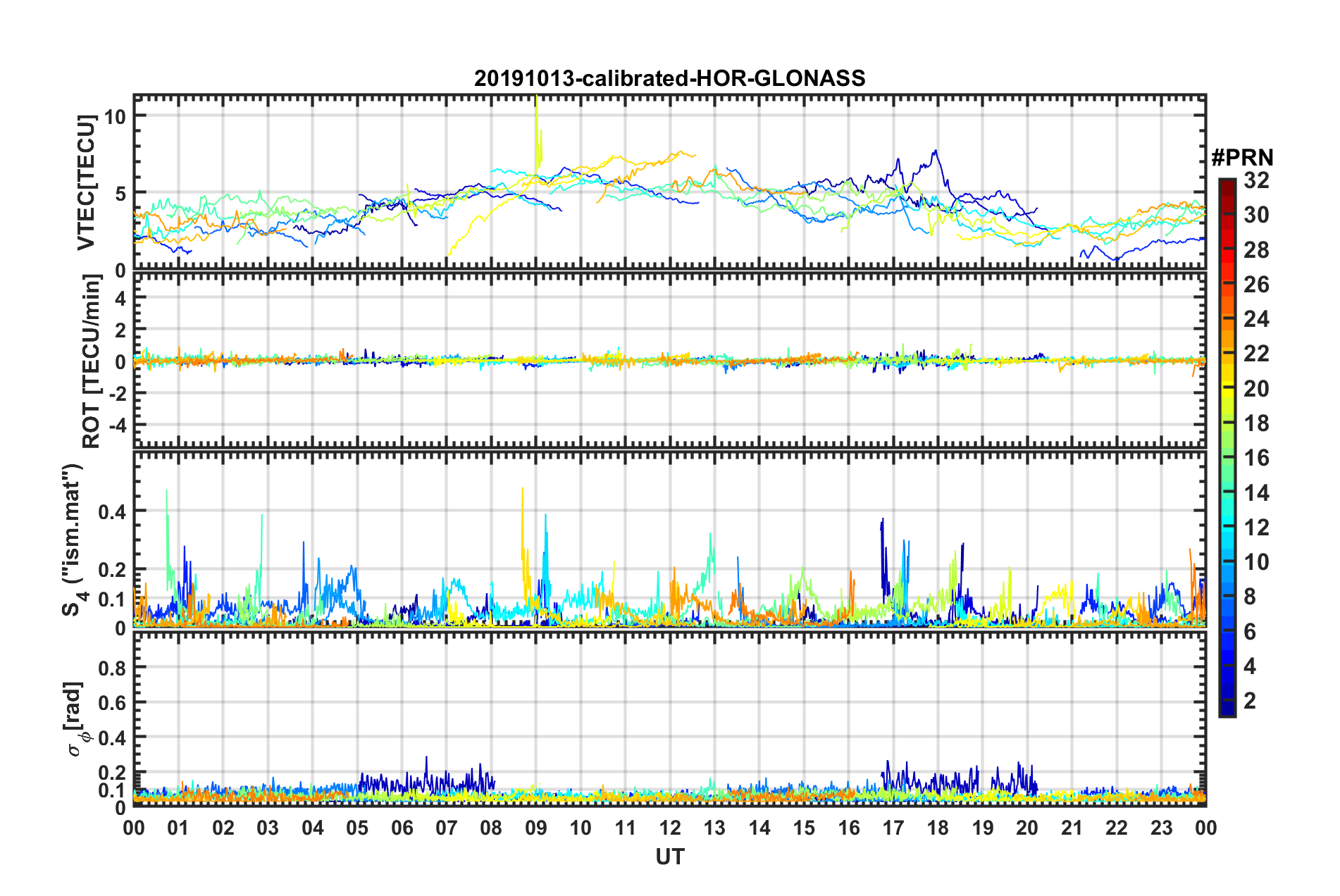Click hour label 08 on the UT axis
Image resolution: width=1340 pixels, height=896 pixels.
pyautogui.click(x=491, y=828)
